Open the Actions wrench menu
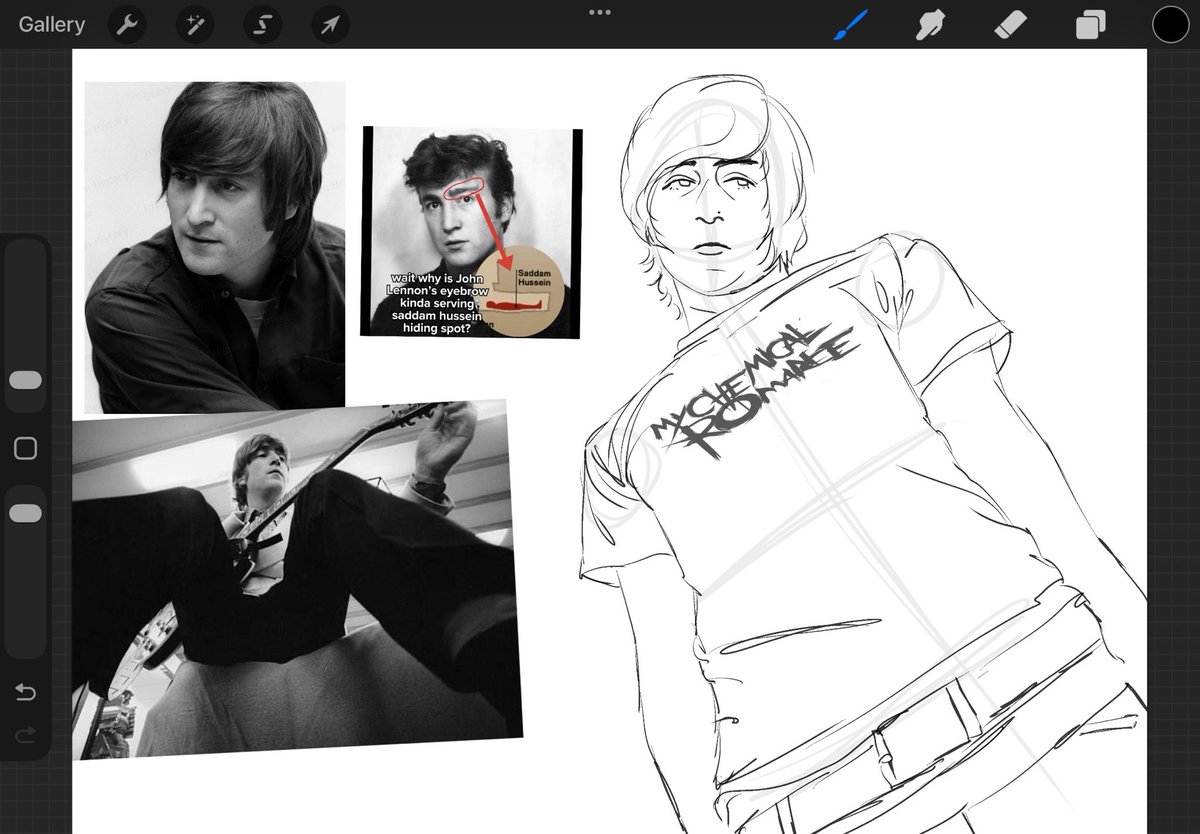Viewport: 1200px width, 834px height. point(125,25)
